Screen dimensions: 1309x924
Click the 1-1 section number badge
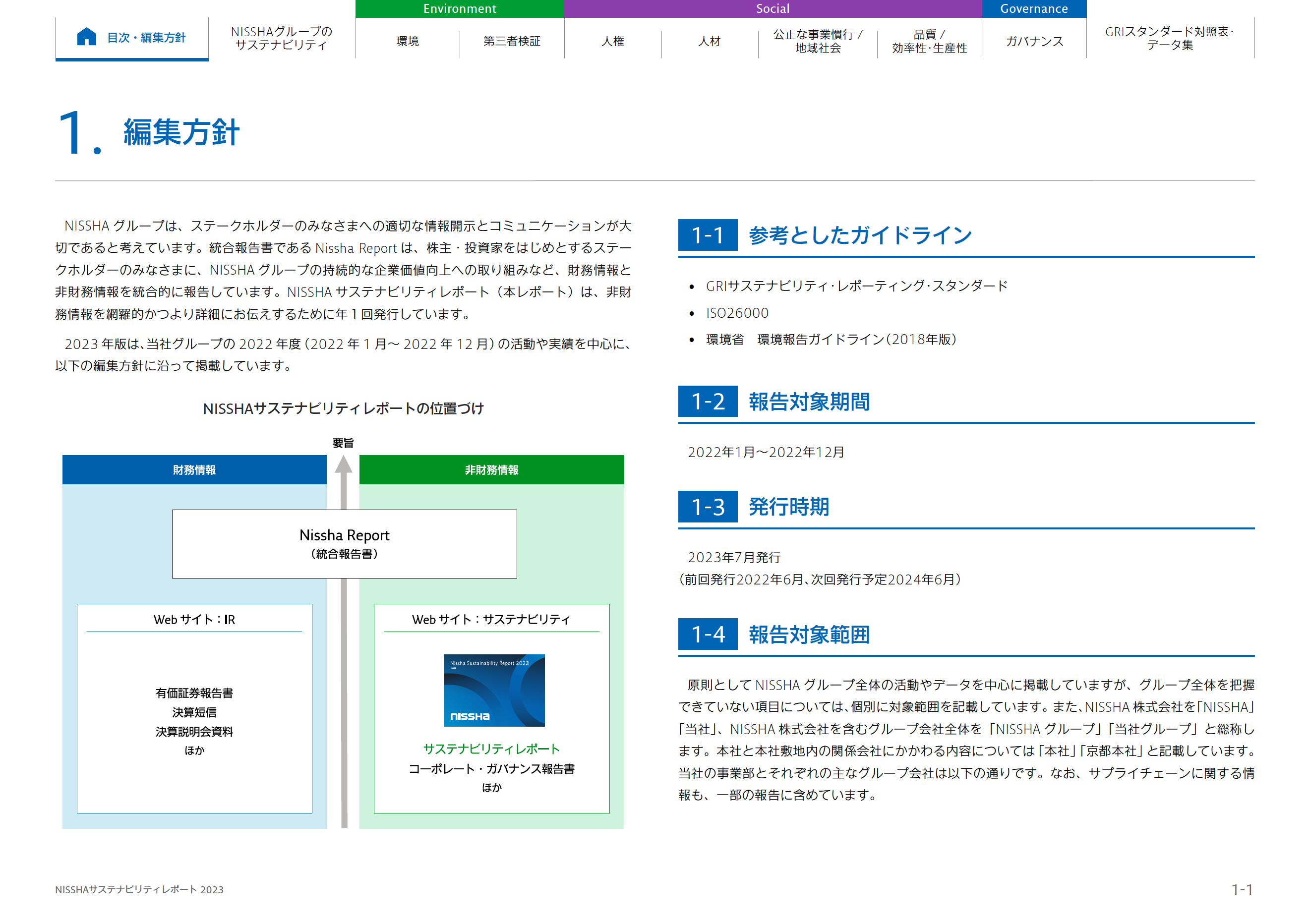[x=708, y=235]
